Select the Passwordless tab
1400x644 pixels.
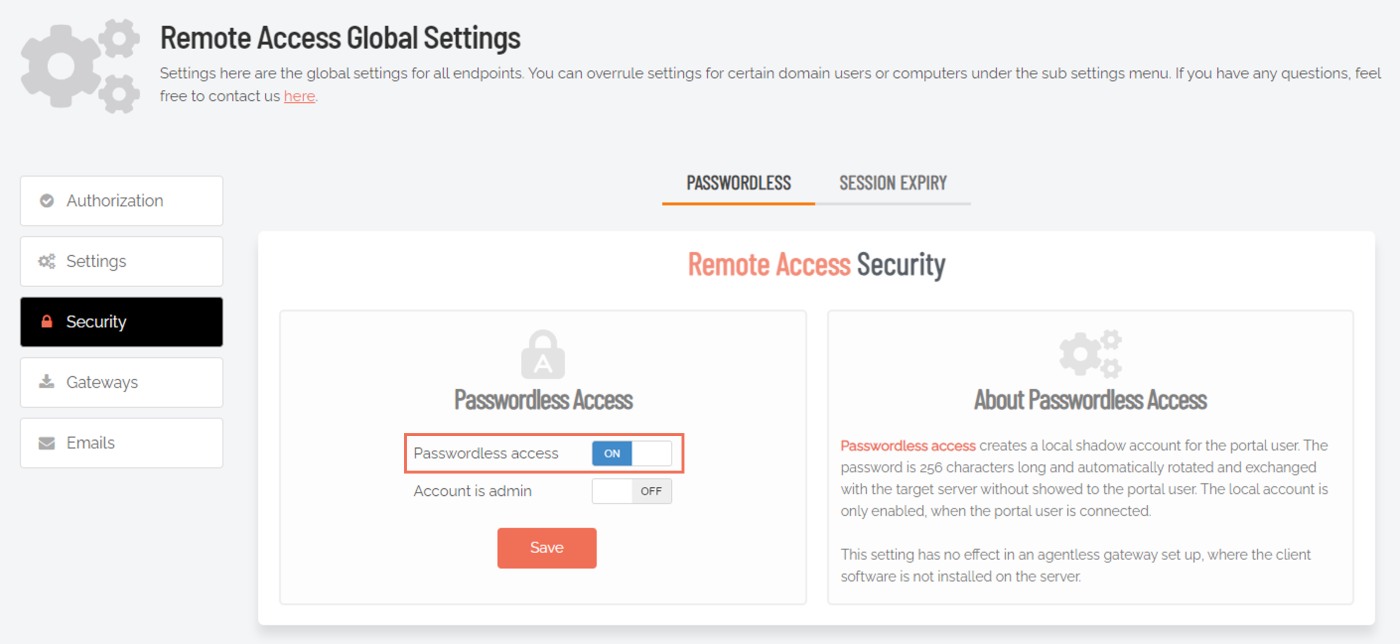738,183
